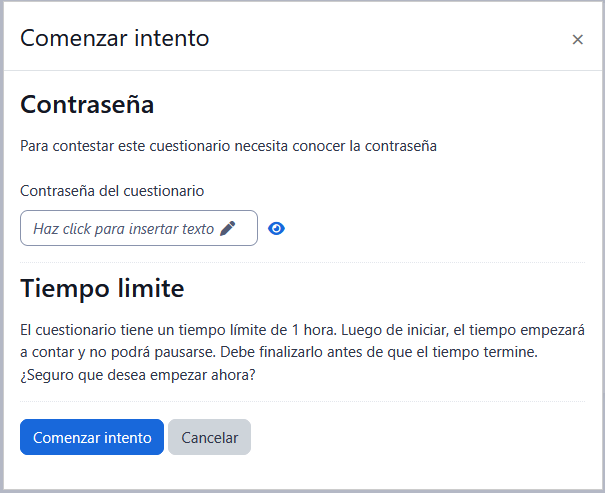Viewport: 605px width, 493px height.
Task: Click the pencil edit icon in password field
Action: (x=228, y=228)
